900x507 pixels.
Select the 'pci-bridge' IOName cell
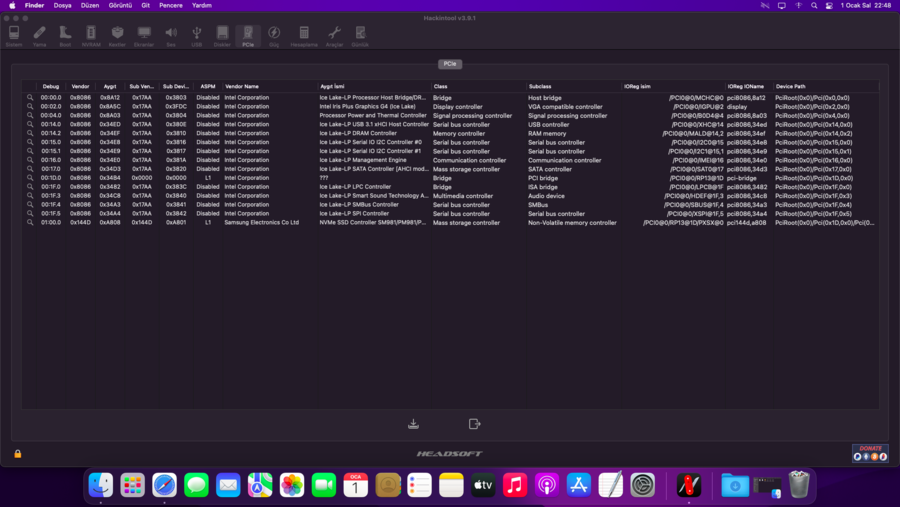pos(742,178)
